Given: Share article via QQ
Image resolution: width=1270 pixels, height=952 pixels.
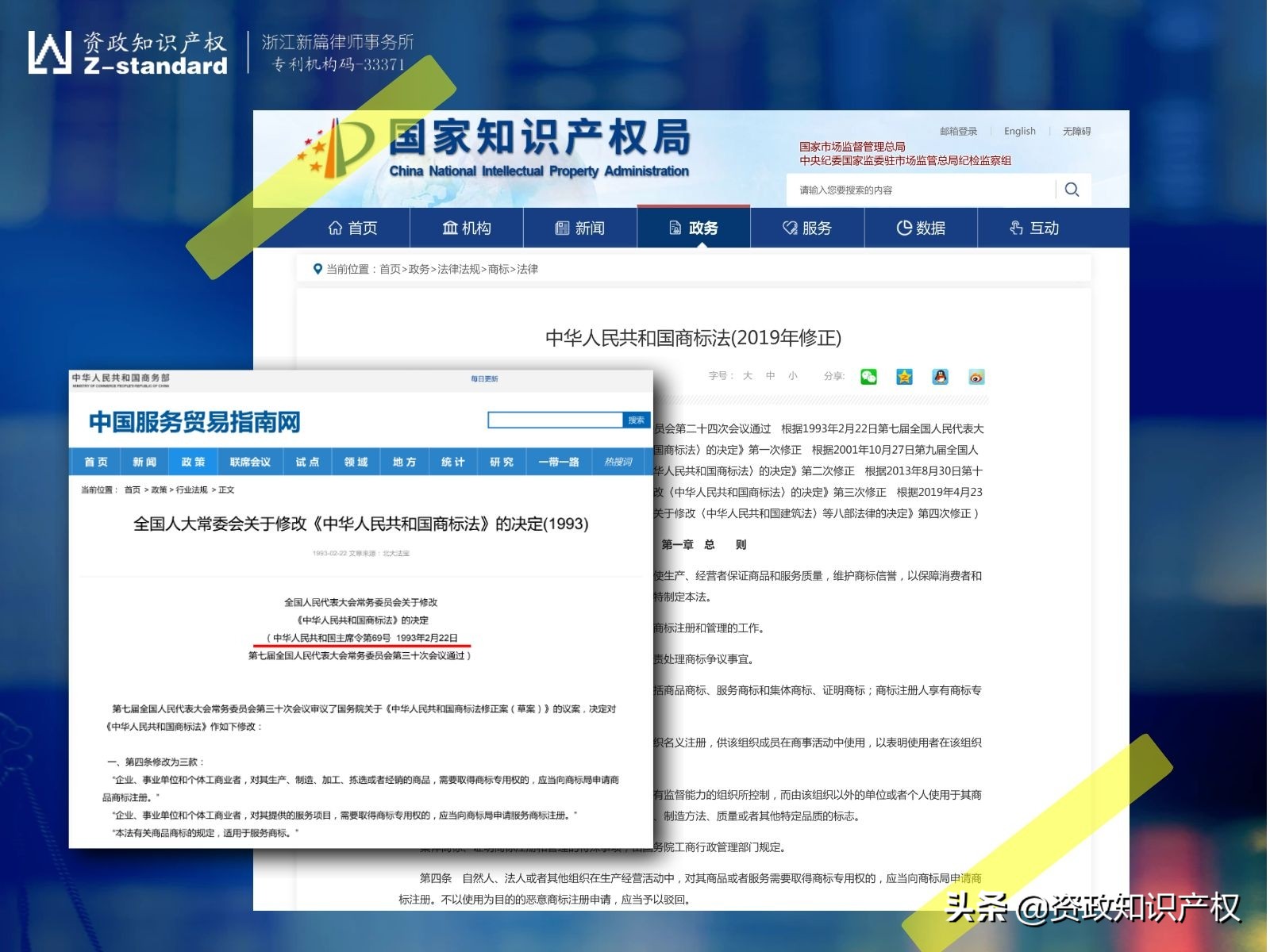Looking at the screenshot, I should (940, 377).
